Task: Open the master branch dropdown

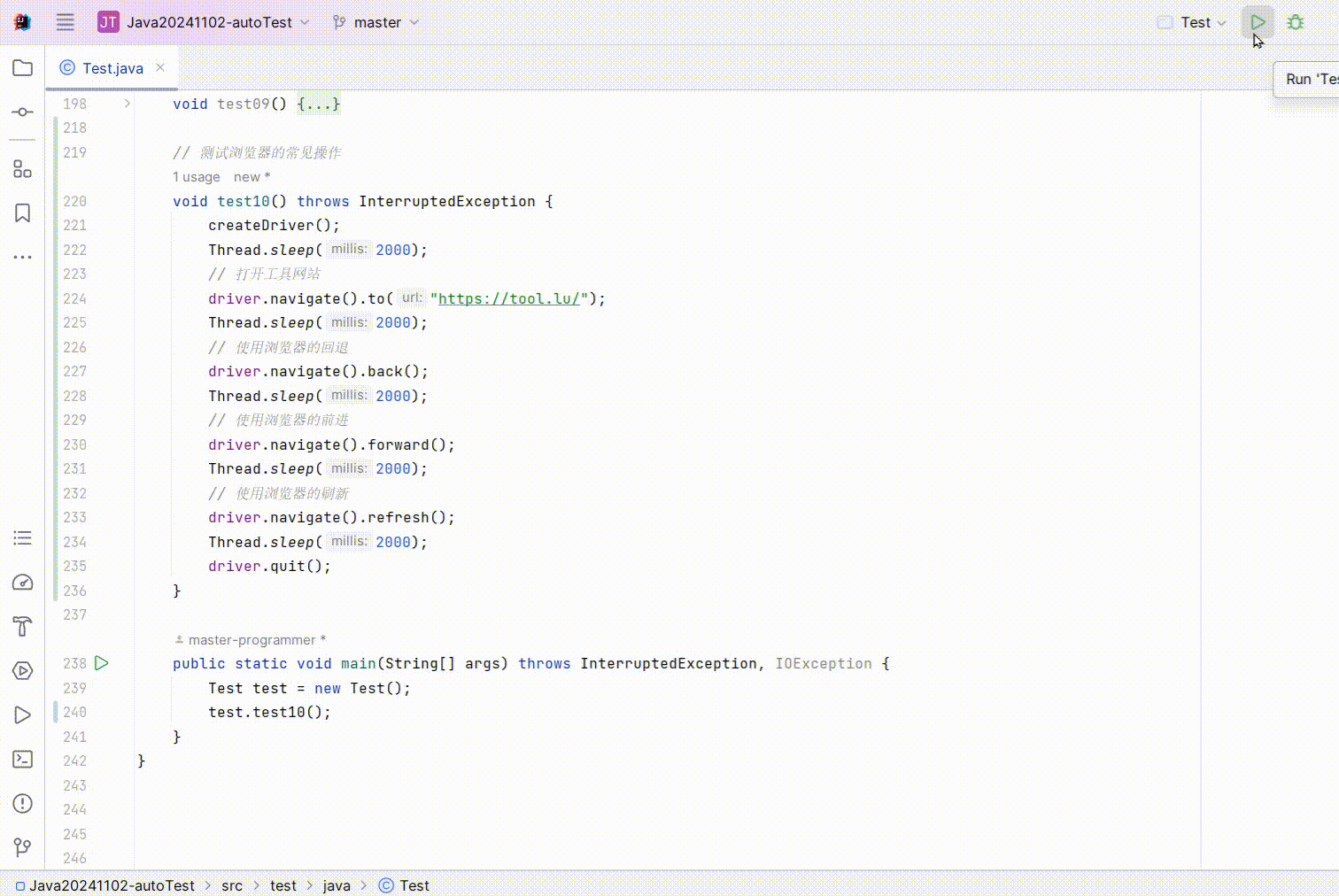Action: [x=376, y=22]
